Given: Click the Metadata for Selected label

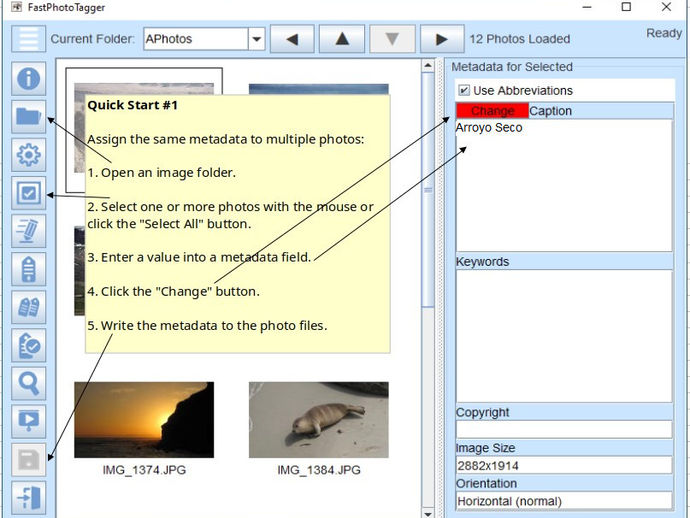Looking at the screenshot, I should [512, 67].
